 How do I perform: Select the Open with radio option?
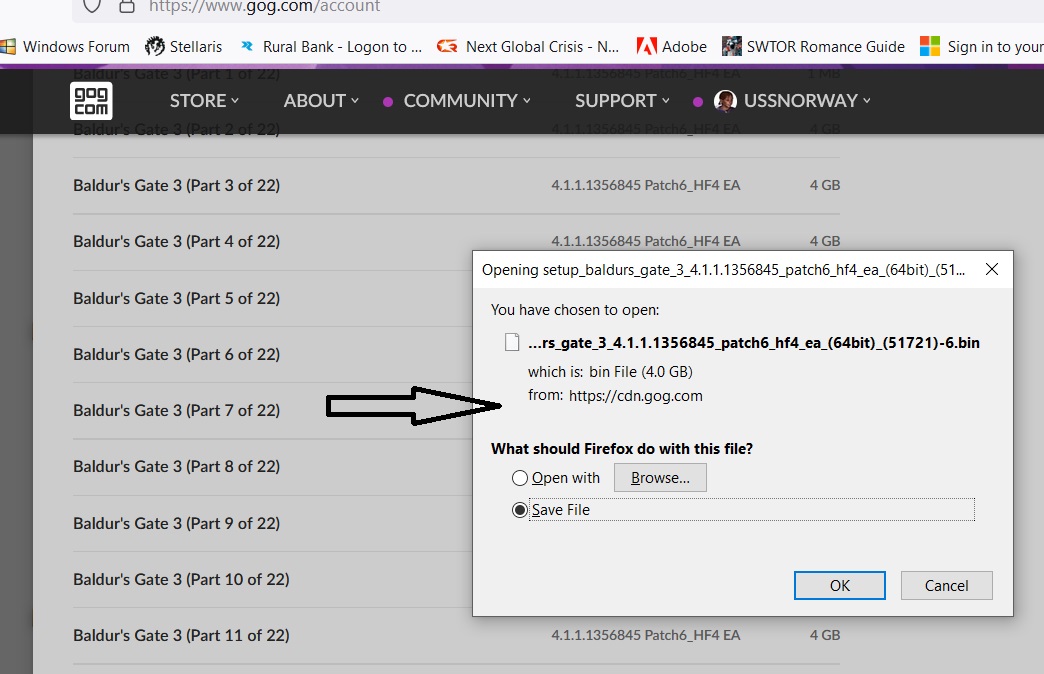pos(520,478)
